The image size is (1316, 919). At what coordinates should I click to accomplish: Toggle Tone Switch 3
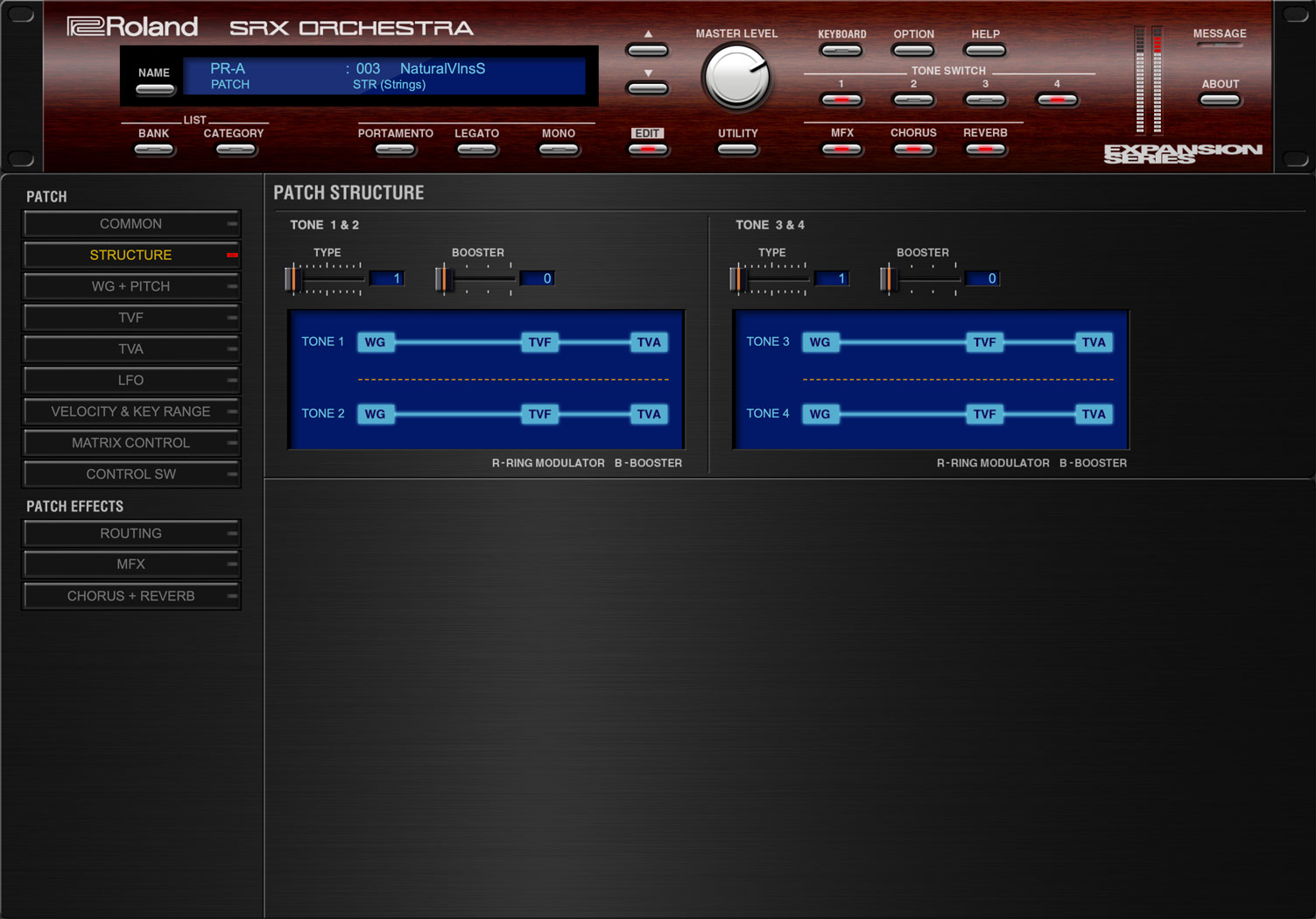(985, 100)
